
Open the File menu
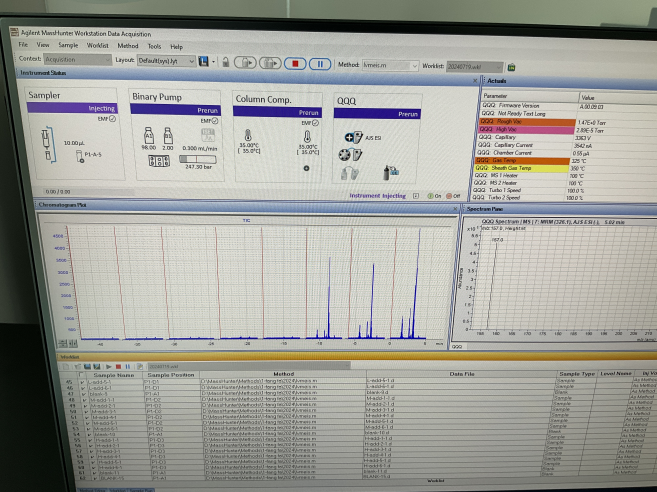pyautogui.click(x=23, y=44)
